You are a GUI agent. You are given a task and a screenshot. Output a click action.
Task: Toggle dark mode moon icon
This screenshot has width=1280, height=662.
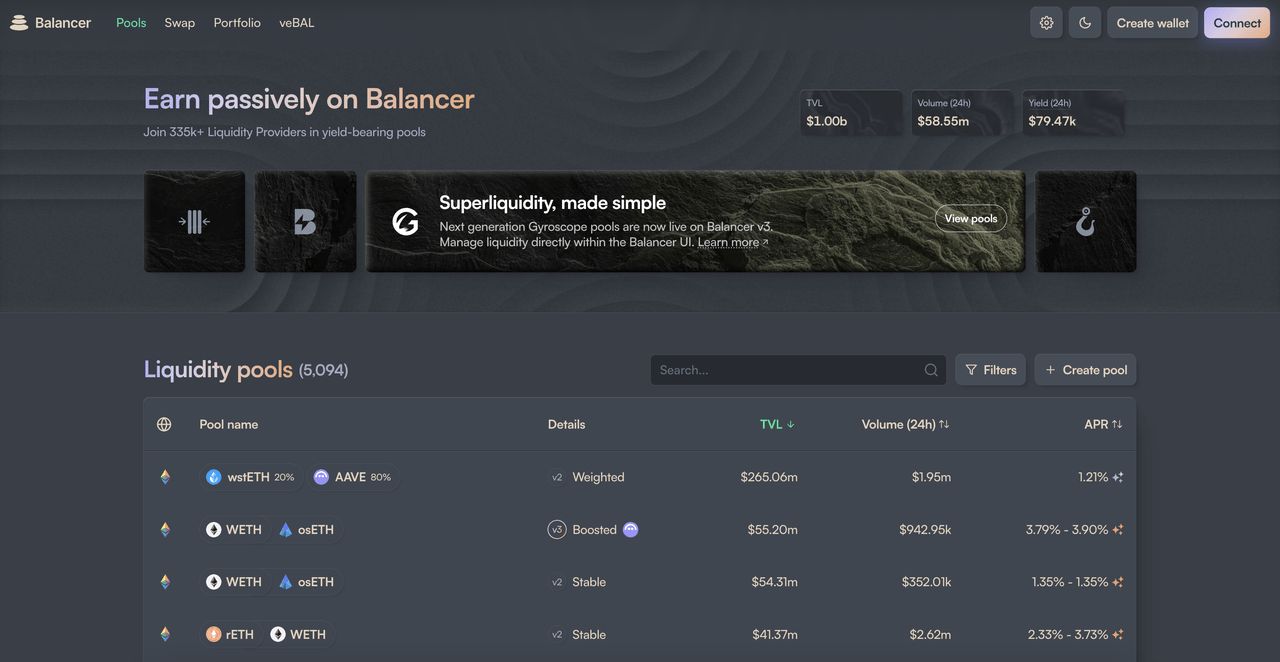(x=1085, y=23)
